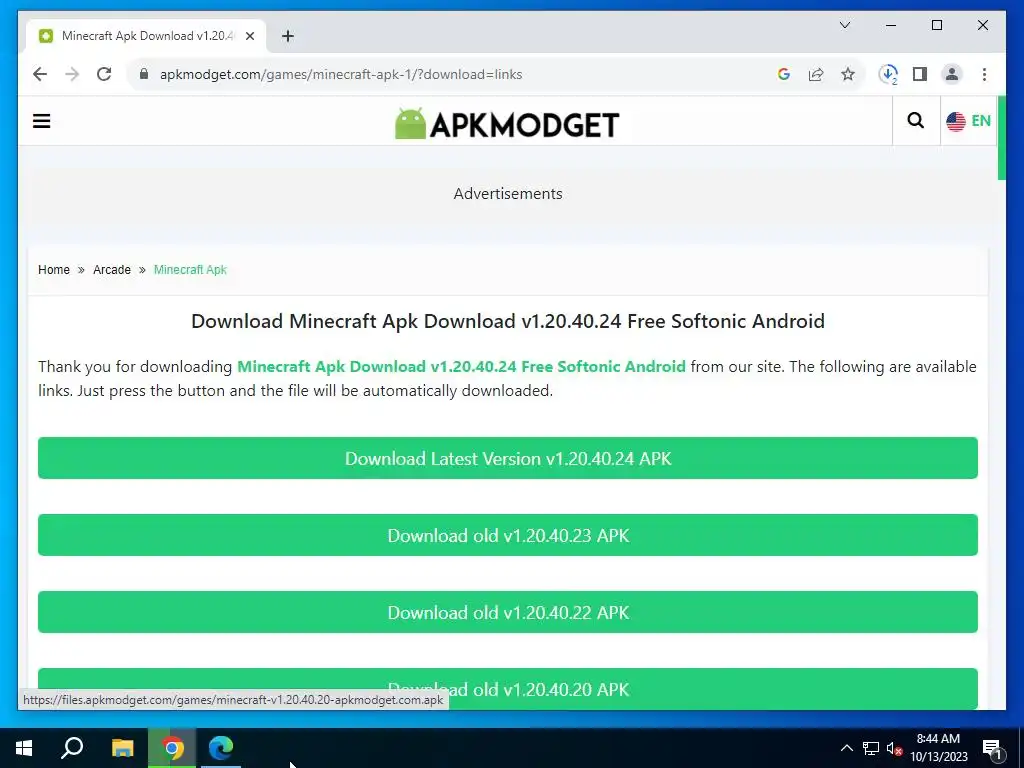Click the address bar URL
The image size is (1024, 768).
[341, 74]
